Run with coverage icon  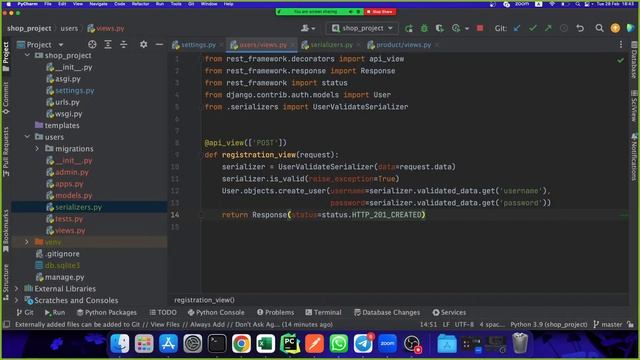pos(440,28)
